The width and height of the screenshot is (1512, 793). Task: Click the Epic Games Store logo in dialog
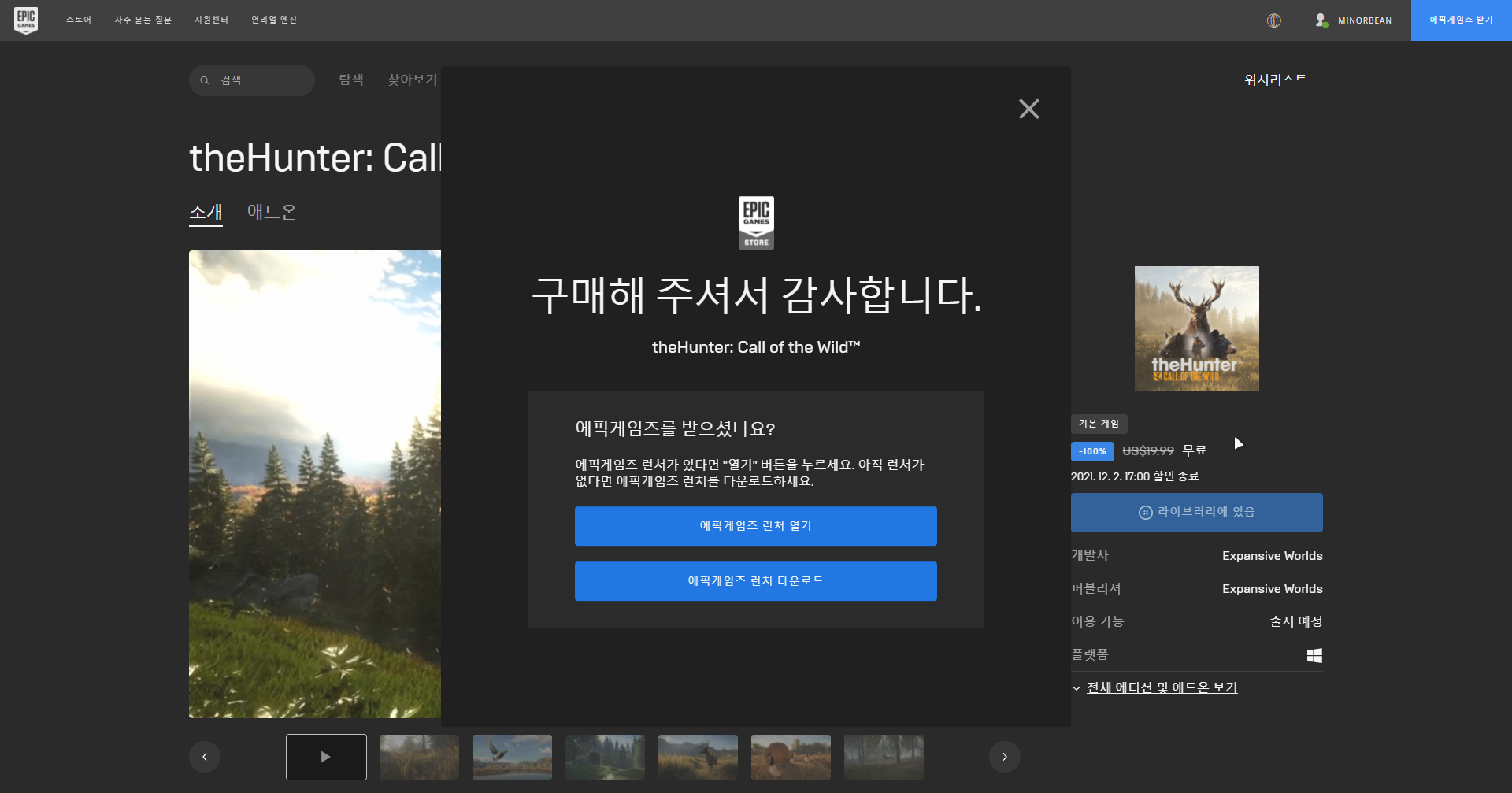click(x=756, y=223)
